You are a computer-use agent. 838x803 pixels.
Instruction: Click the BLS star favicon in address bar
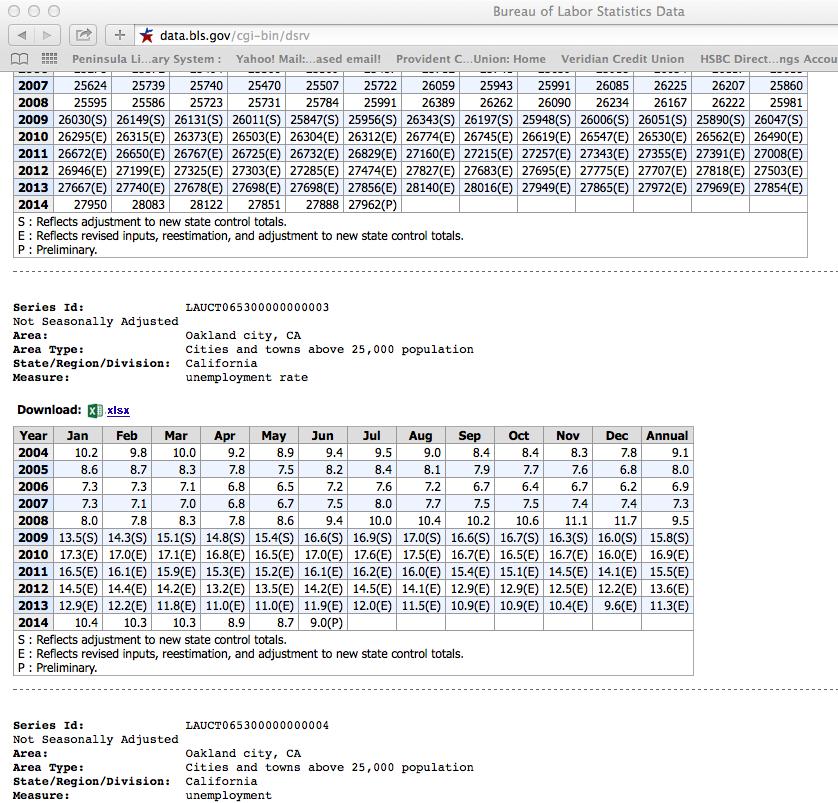(146, 36)
